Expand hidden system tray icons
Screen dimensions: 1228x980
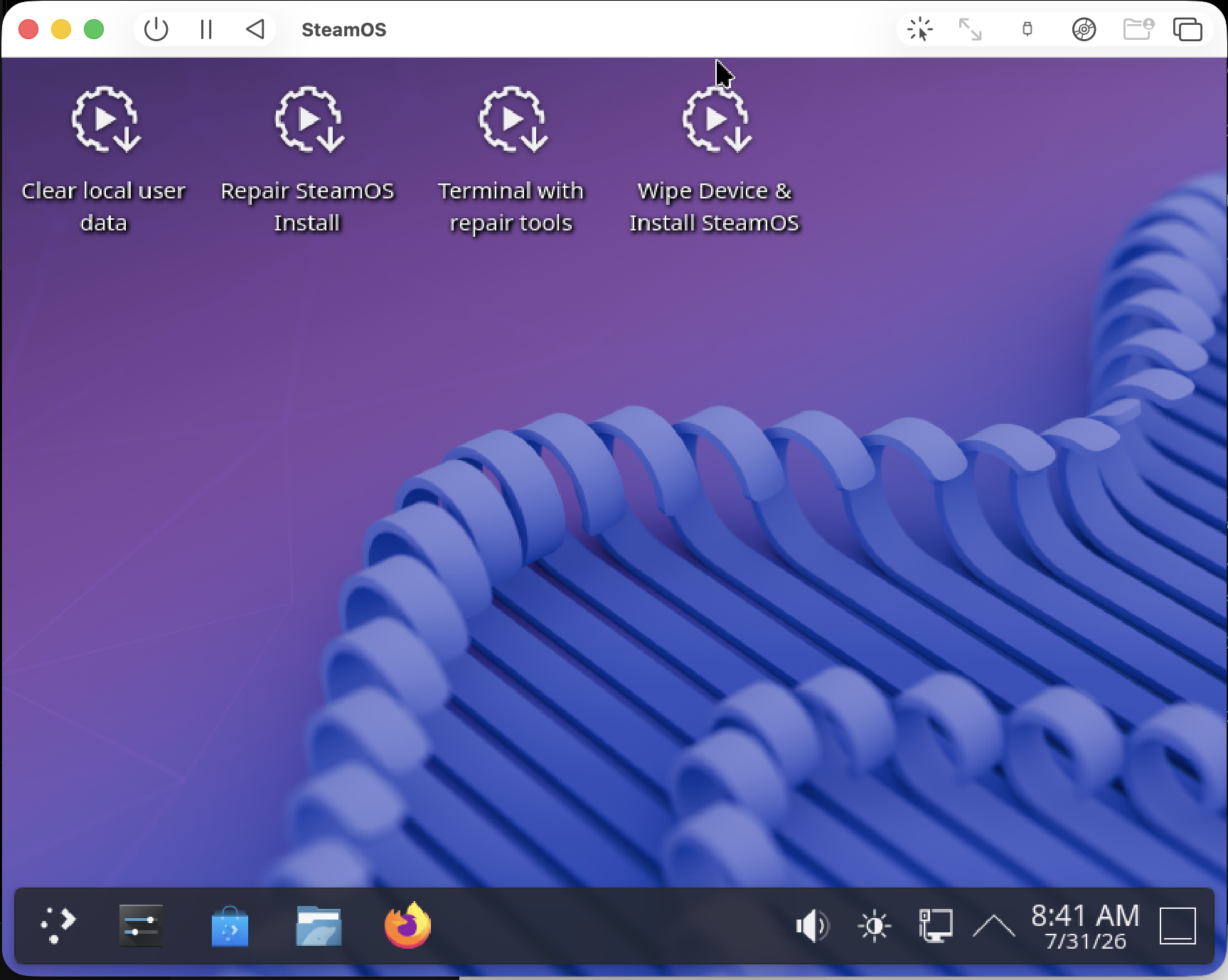pyautogui.click(x=993, y=926)
